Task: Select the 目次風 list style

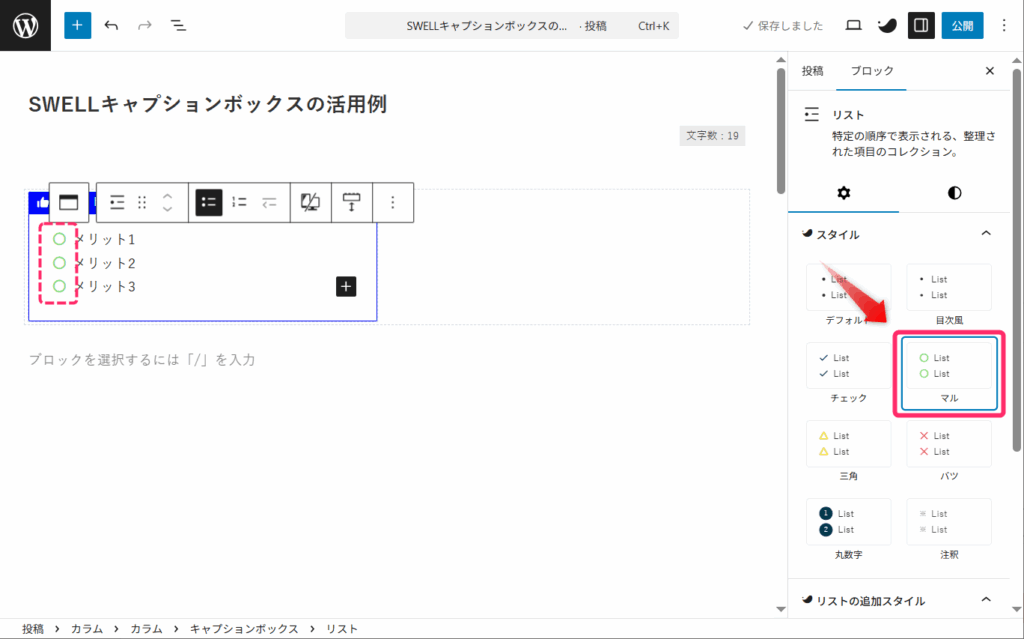Action: click(x=949, y=295)
